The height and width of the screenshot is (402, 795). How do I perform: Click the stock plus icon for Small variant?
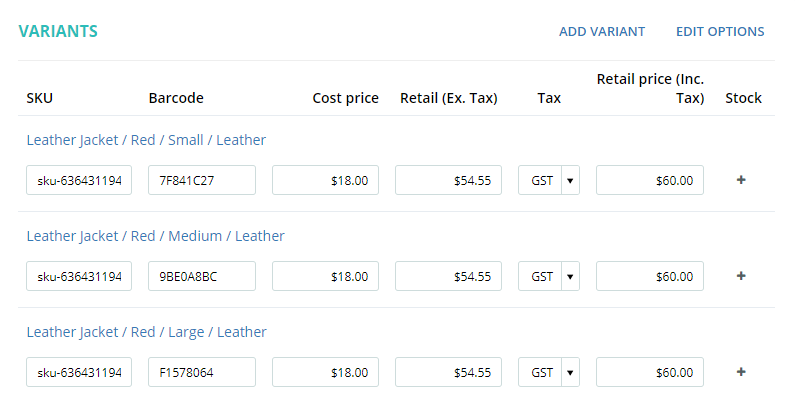pyautogui.click(x=741, y=180)
